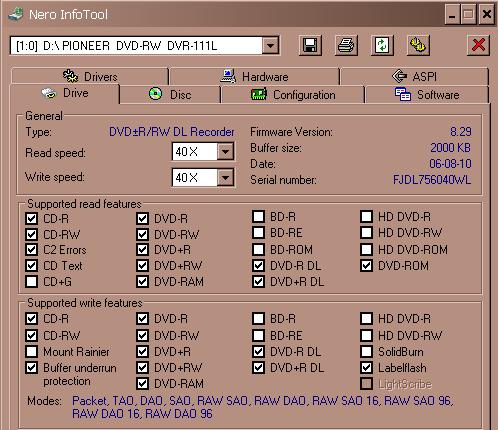
Task: Click firmware version value 8.29
Action: point(461,132)
